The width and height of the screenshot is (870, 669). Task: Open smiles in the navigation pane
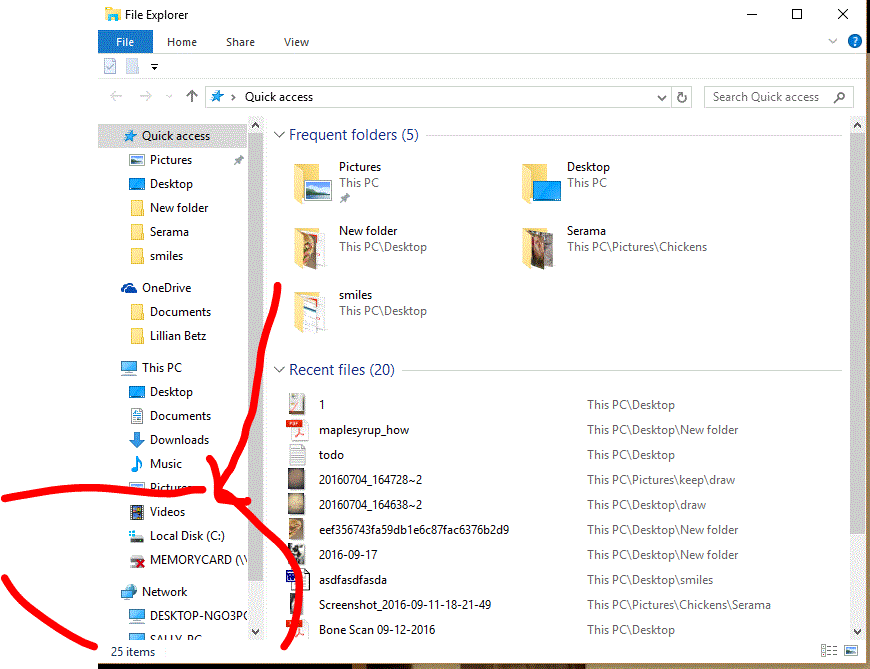(x=166, y=256)
